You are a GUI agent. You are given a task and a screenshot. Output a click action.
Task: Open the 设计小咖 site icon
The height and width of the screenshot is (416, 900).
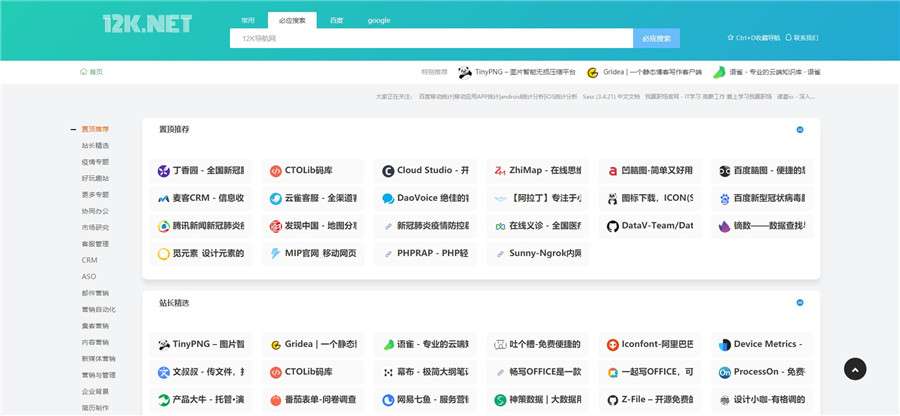(724, 400)
